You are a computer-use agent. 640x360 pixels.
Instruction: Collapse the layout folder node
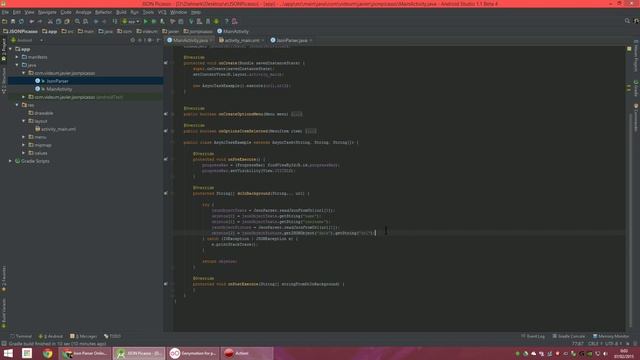click(24, 121)
